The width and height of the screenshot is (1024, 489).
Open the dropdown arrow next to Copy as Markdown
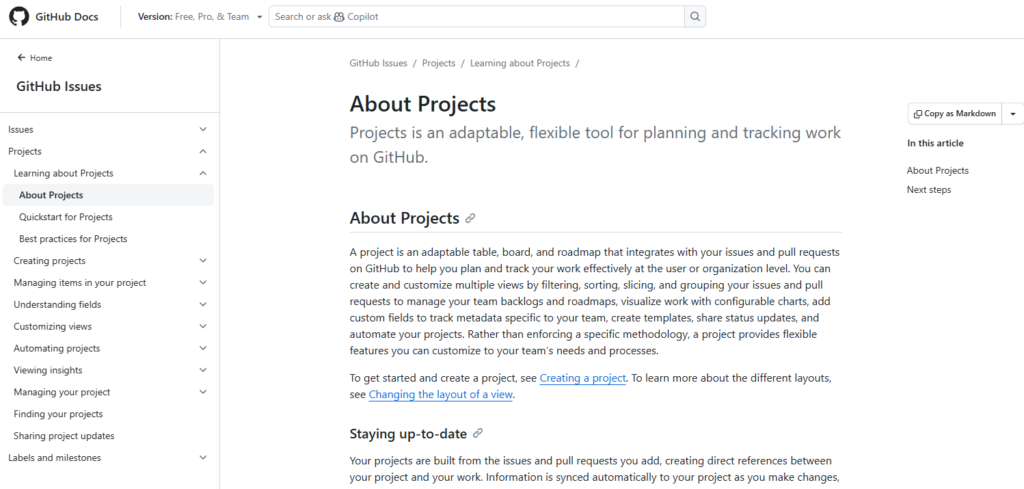pyautogui.click(x=1013, y=114)
